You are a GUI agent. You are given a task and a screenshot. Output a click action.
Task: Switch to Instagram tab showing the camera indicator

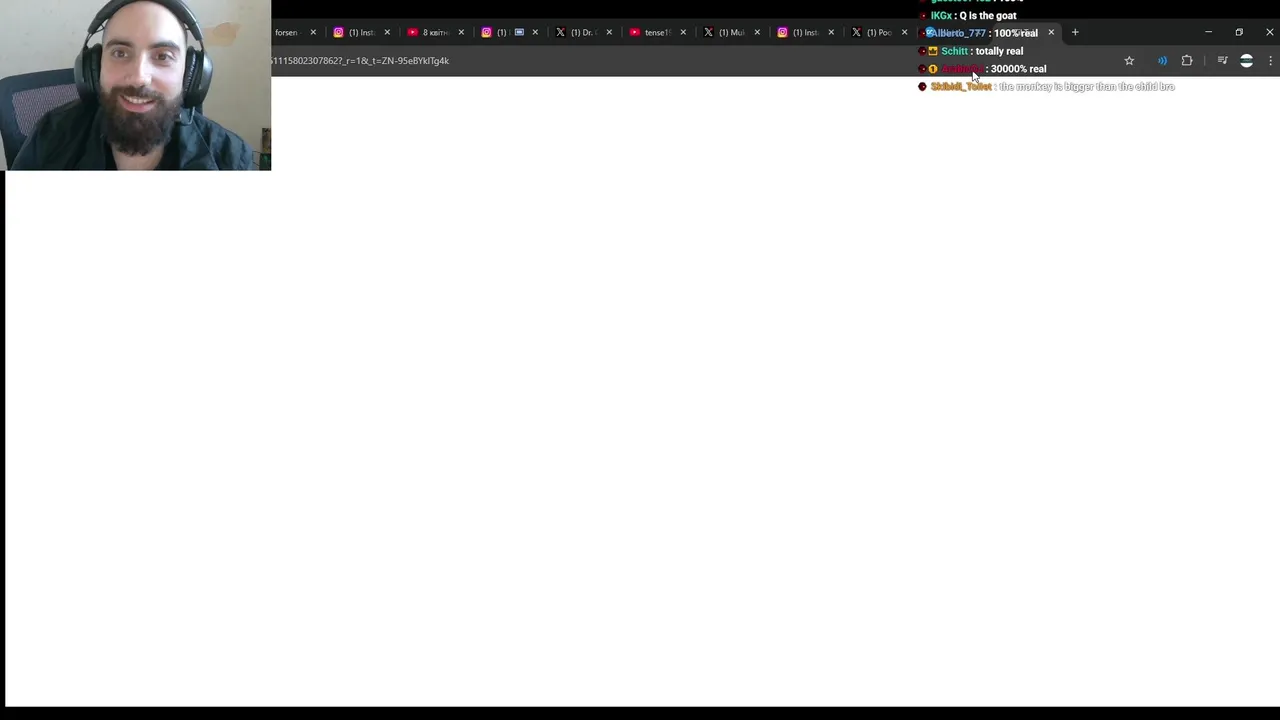click(x=509, y=32)
